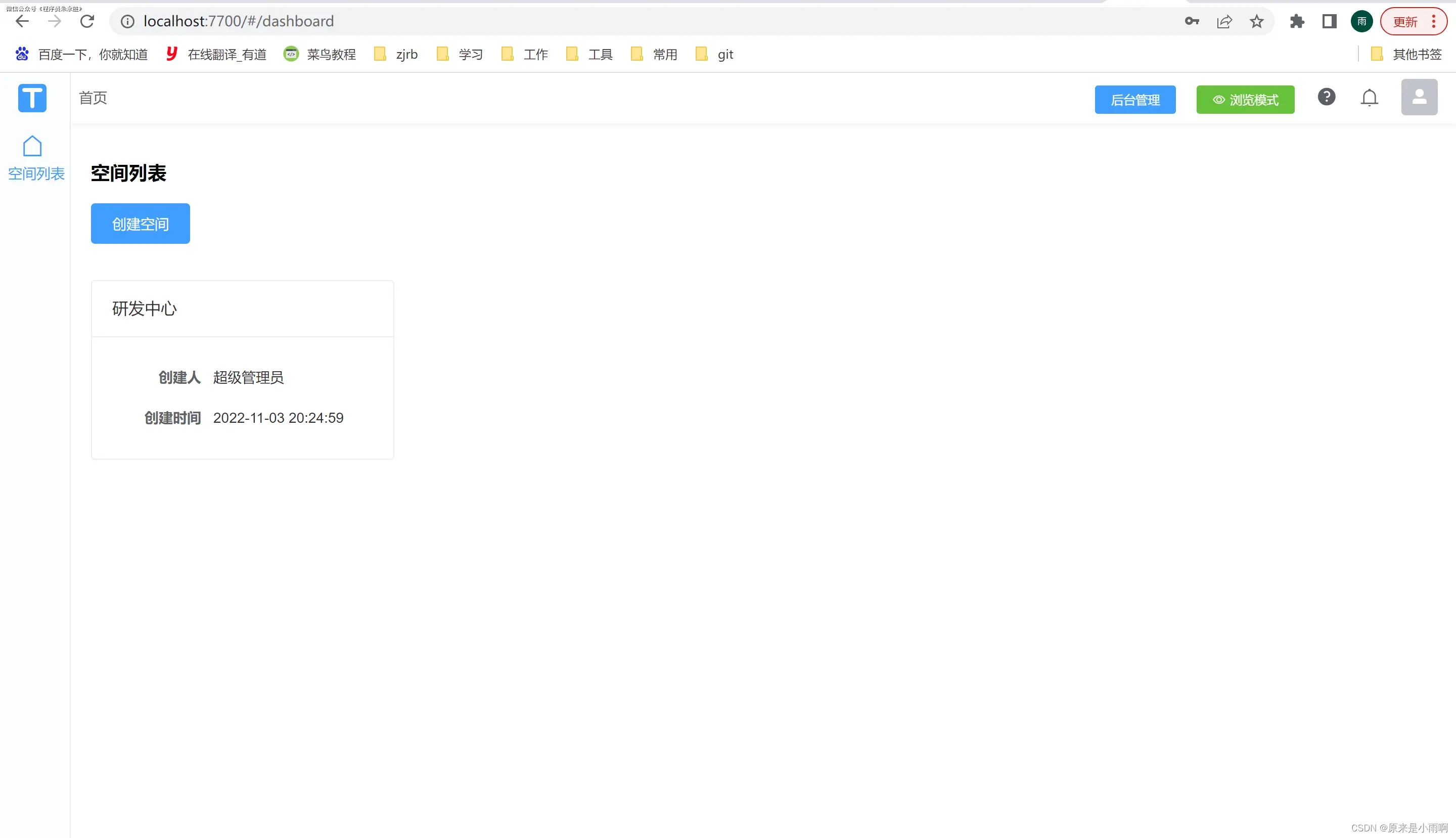
Task: Open the 后台管理 button
Action: click(x=1134, y=100)
